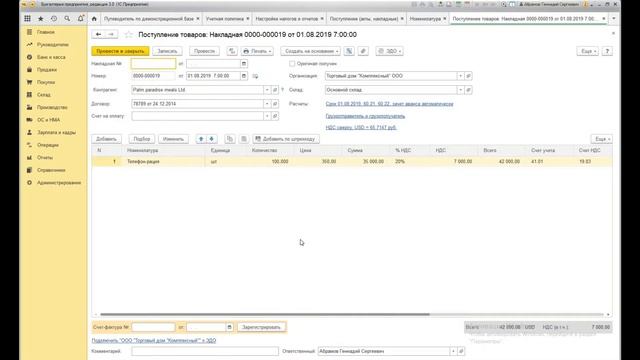Navigate forward with right arrow
The height and width of the screenshot is (360, 640).
pyautogui.click(x=111, y=34)
